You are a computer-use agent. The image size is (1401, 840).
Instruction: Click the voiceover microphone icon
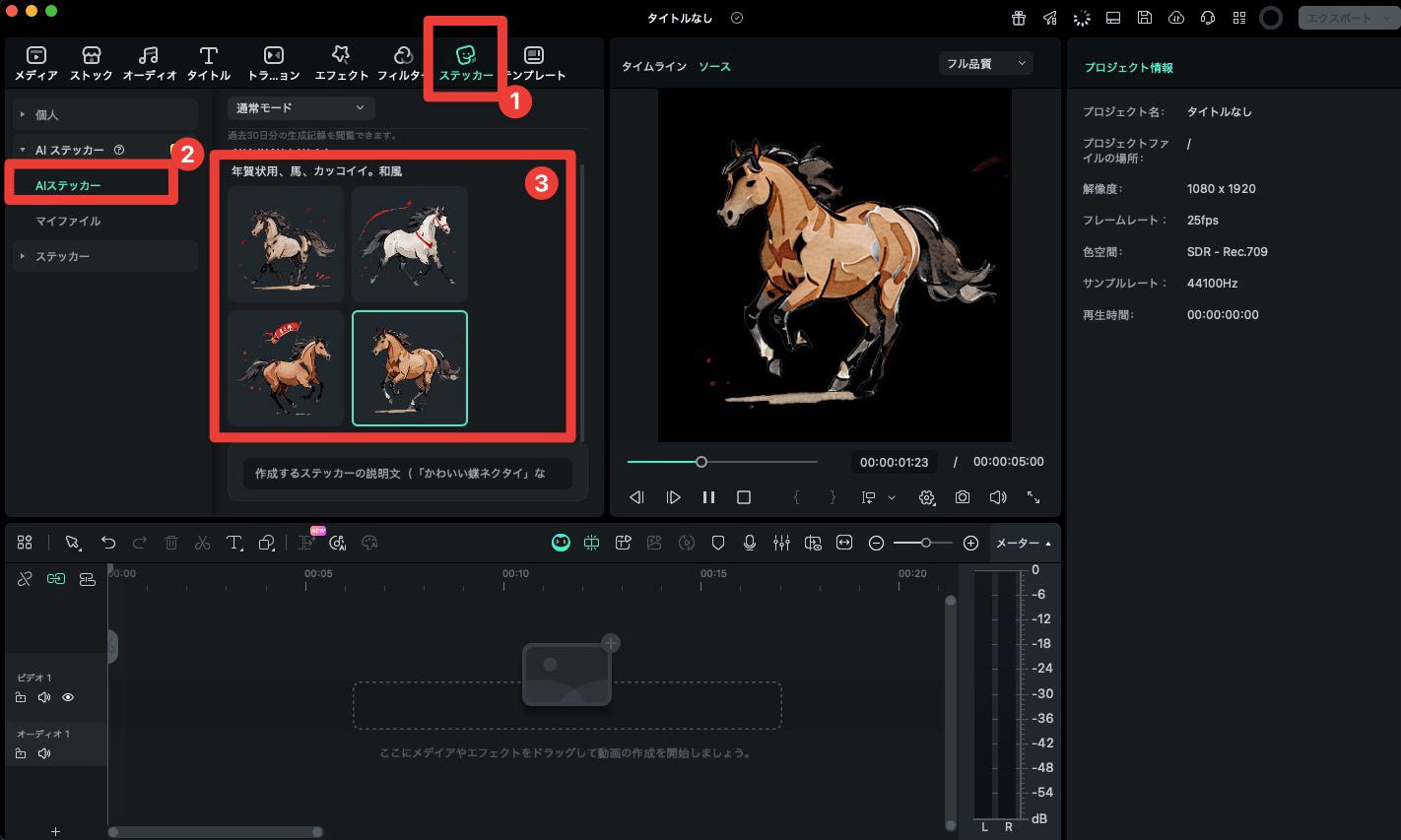[x=750, y=543]
